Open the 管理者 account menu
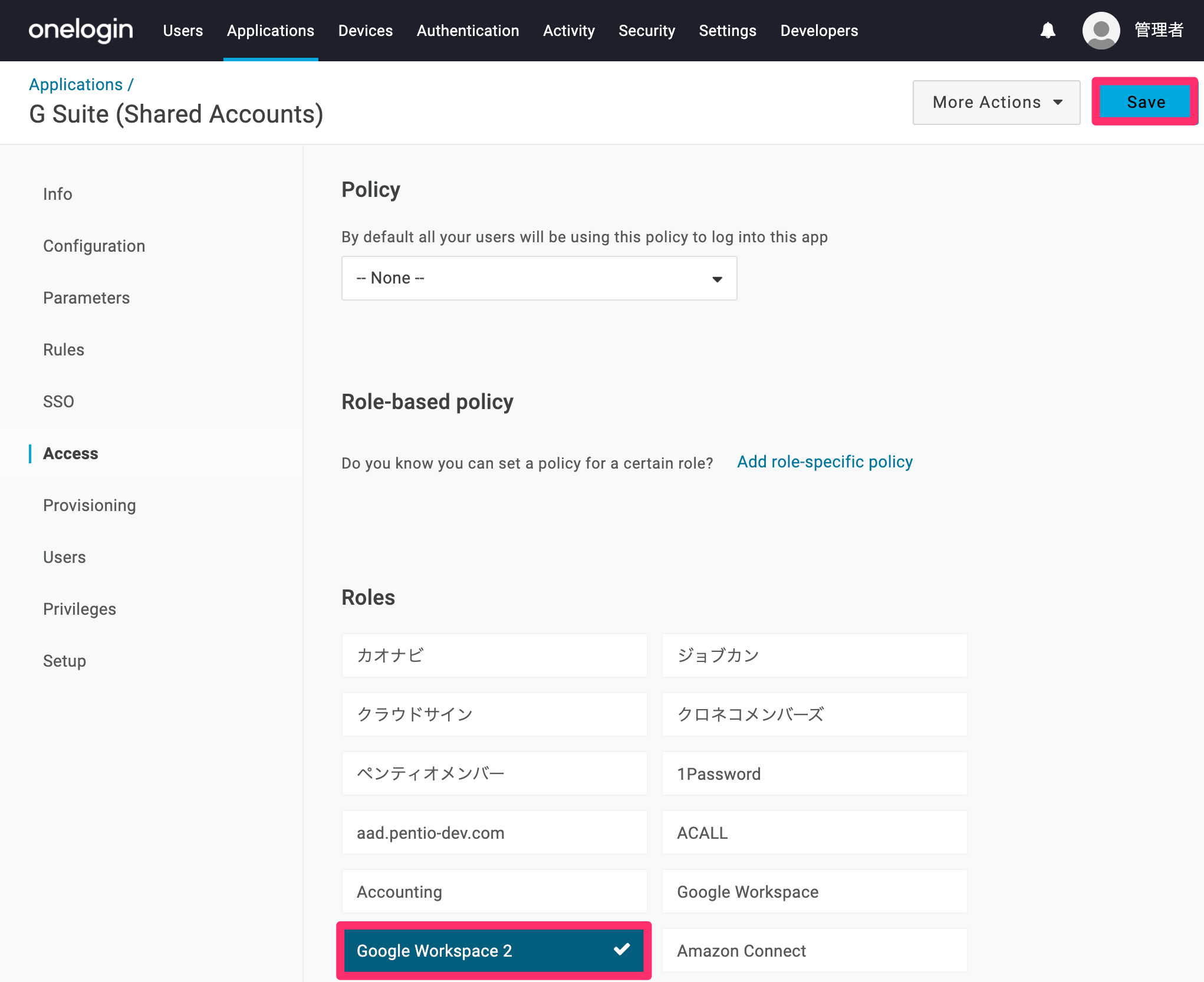 [x=1159, y=30]
